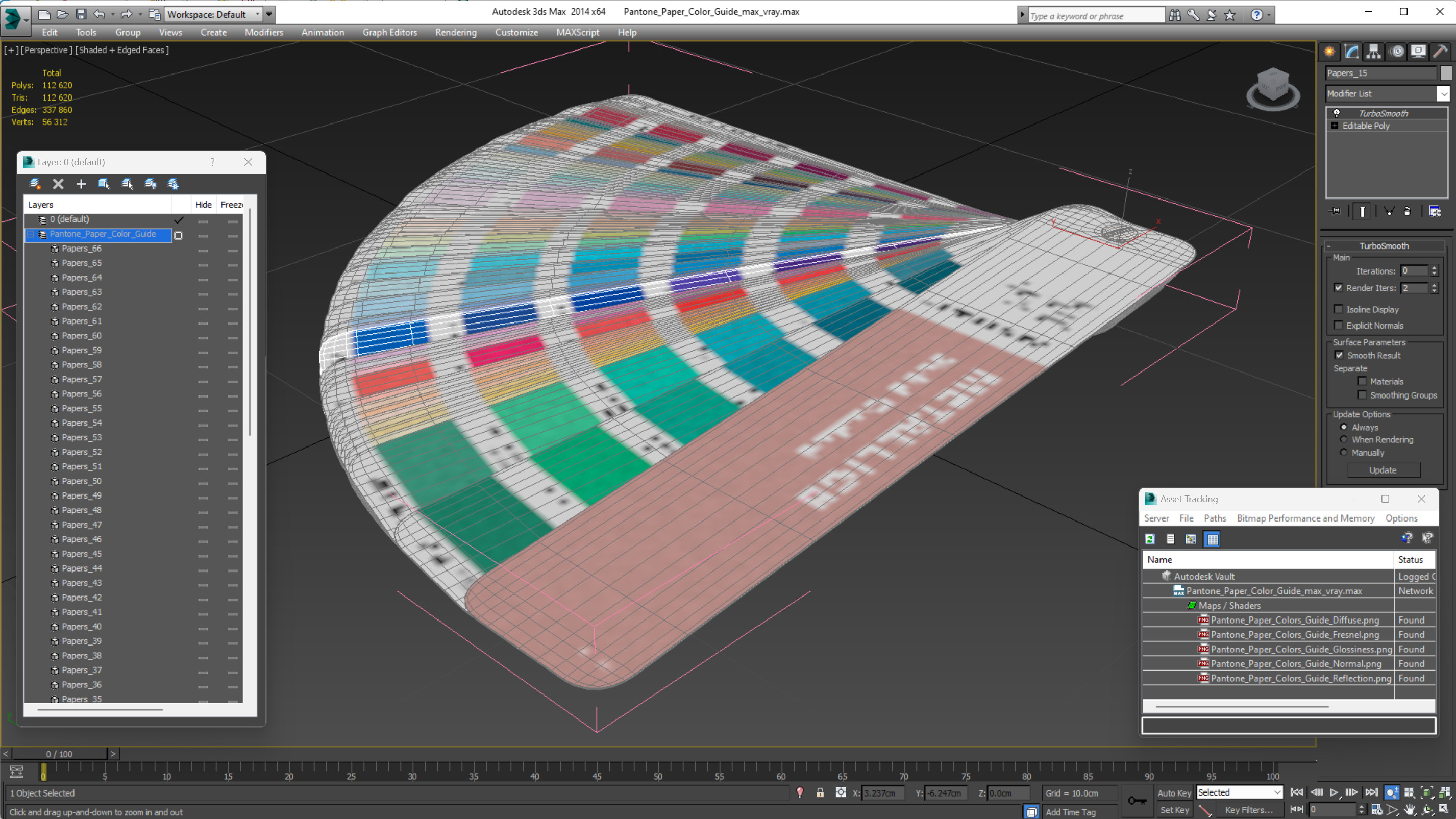
Task: Open Bitmap Performance and Memory menu
Action: (x=1305, y=518)
